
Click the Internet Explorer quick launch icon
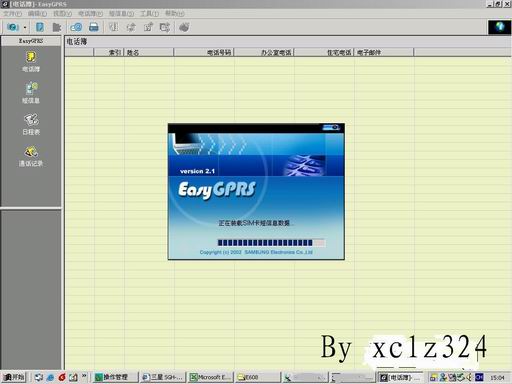click(50, 377)
